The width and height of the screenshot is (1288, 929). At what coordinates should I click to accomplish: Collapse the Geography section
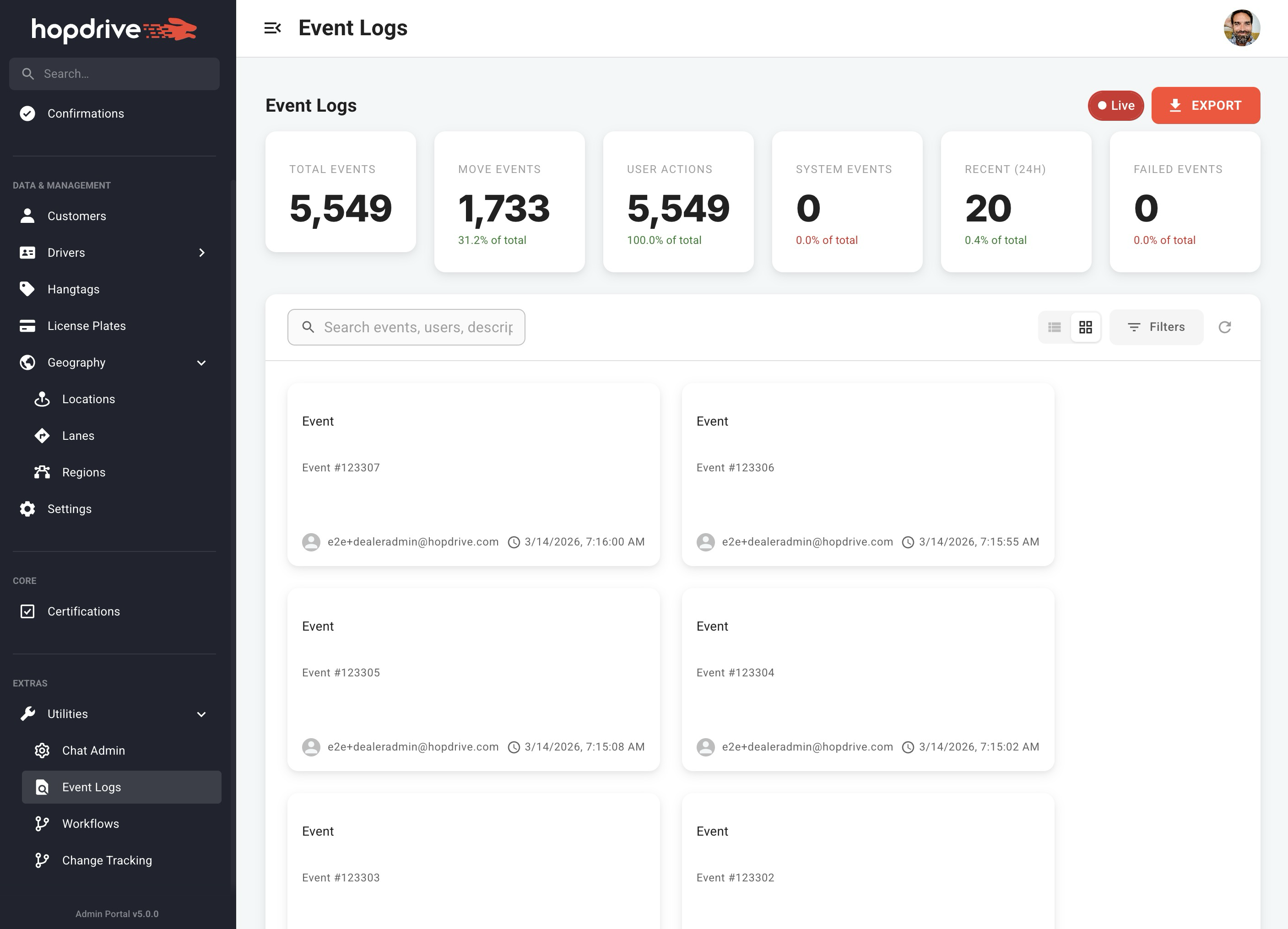point(200,362)
